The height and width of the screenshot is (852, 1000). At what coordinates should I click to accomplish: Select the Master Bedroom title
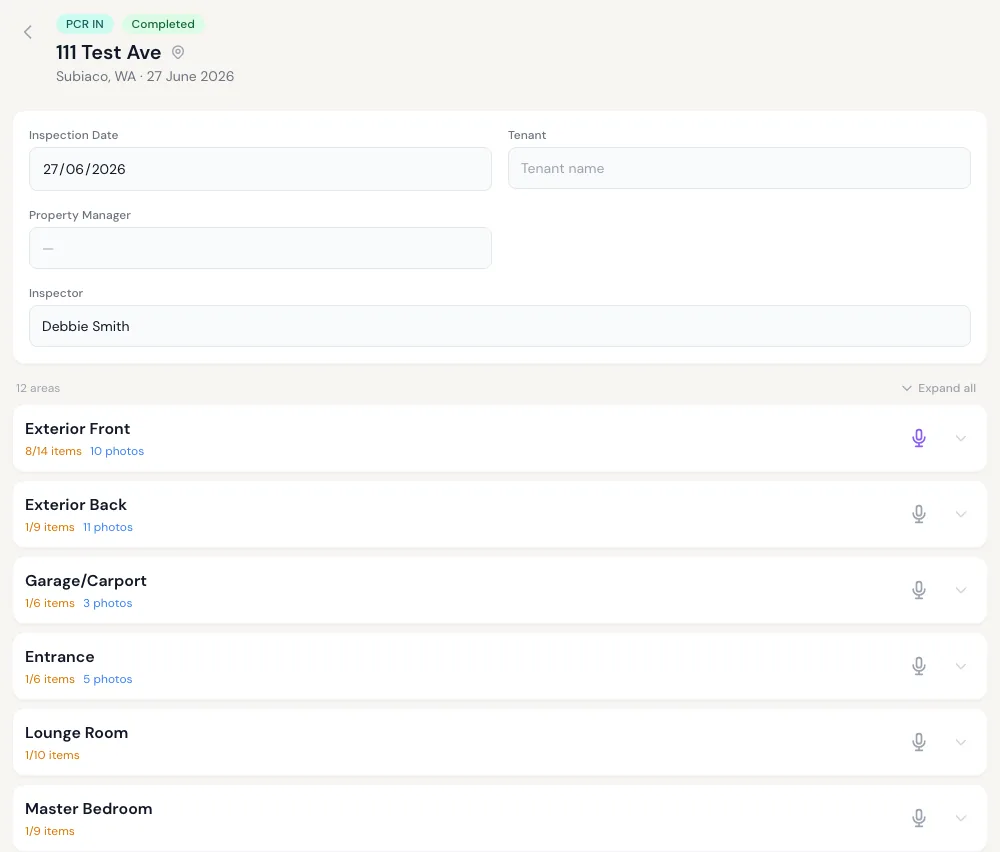(89, 809)
